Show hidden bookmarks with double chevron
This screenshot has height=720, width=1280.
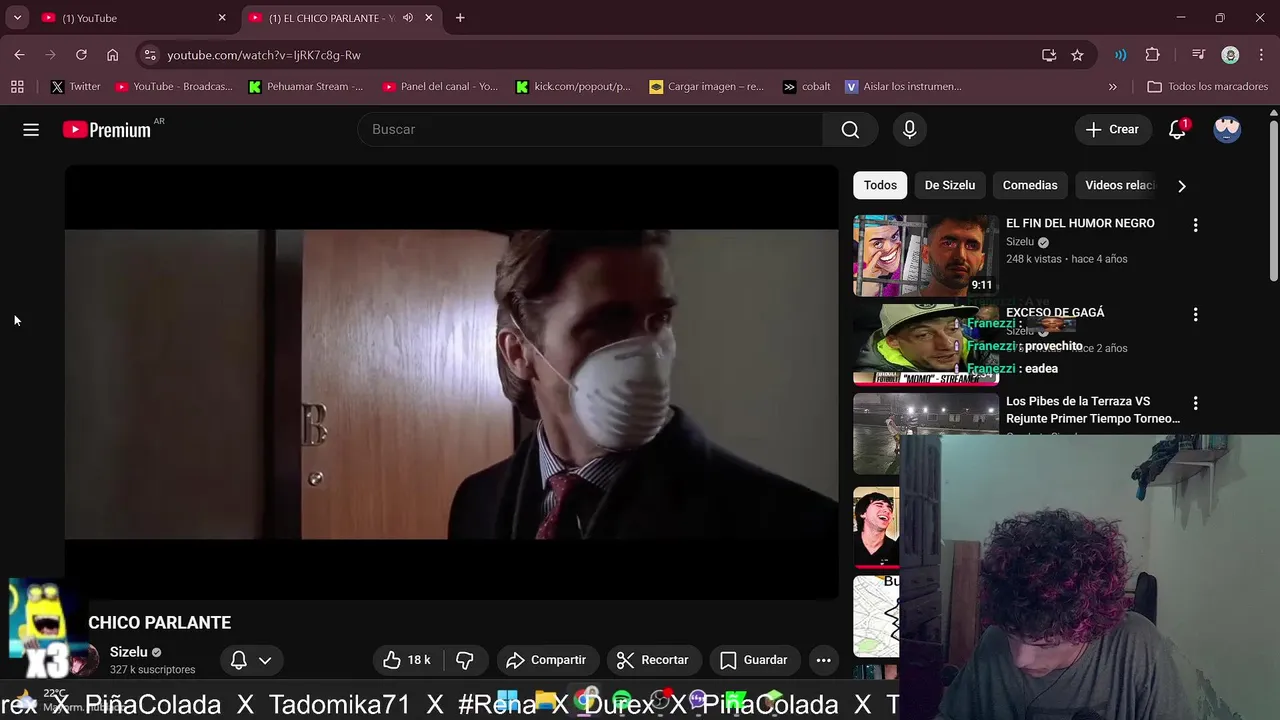1113,87
